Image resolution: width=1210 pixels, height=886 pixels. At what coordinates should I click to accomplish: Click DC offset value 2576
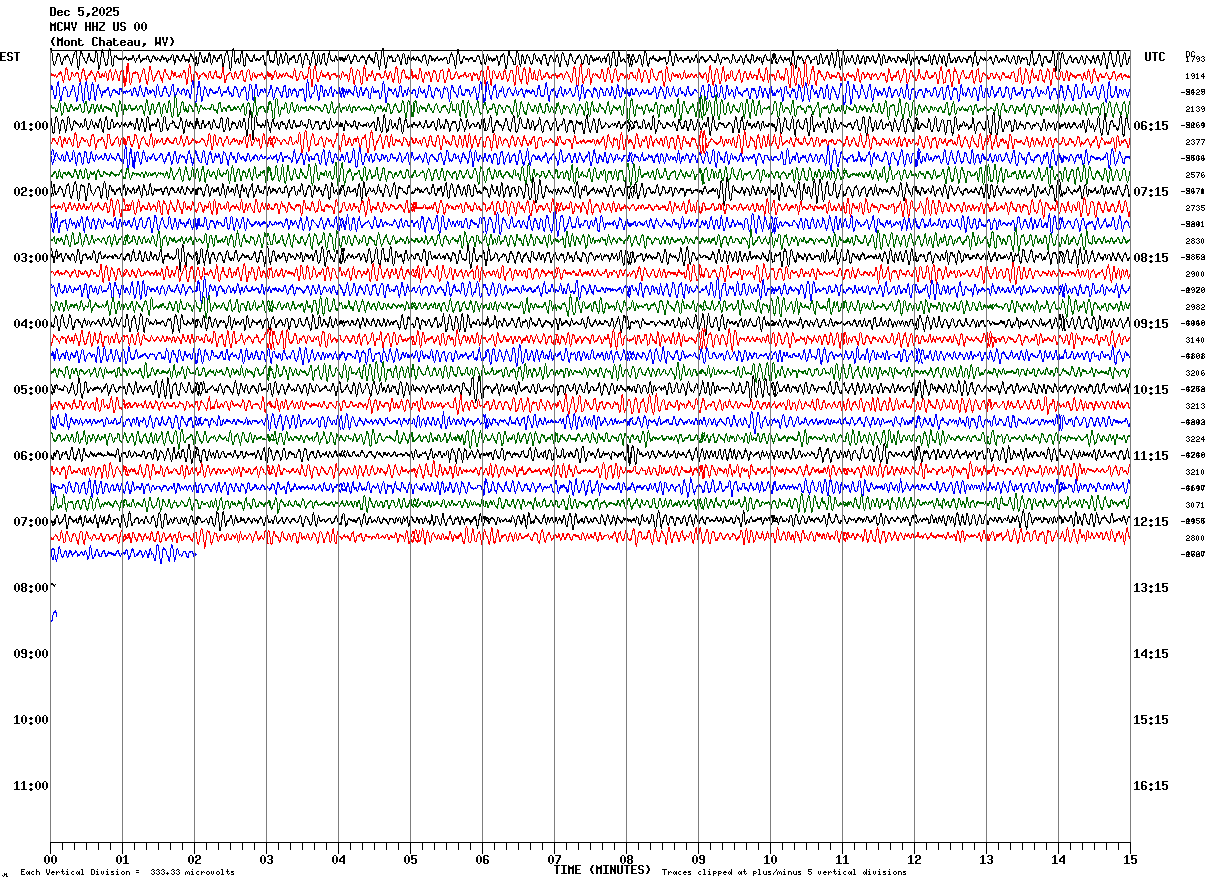click(1195, 175)
